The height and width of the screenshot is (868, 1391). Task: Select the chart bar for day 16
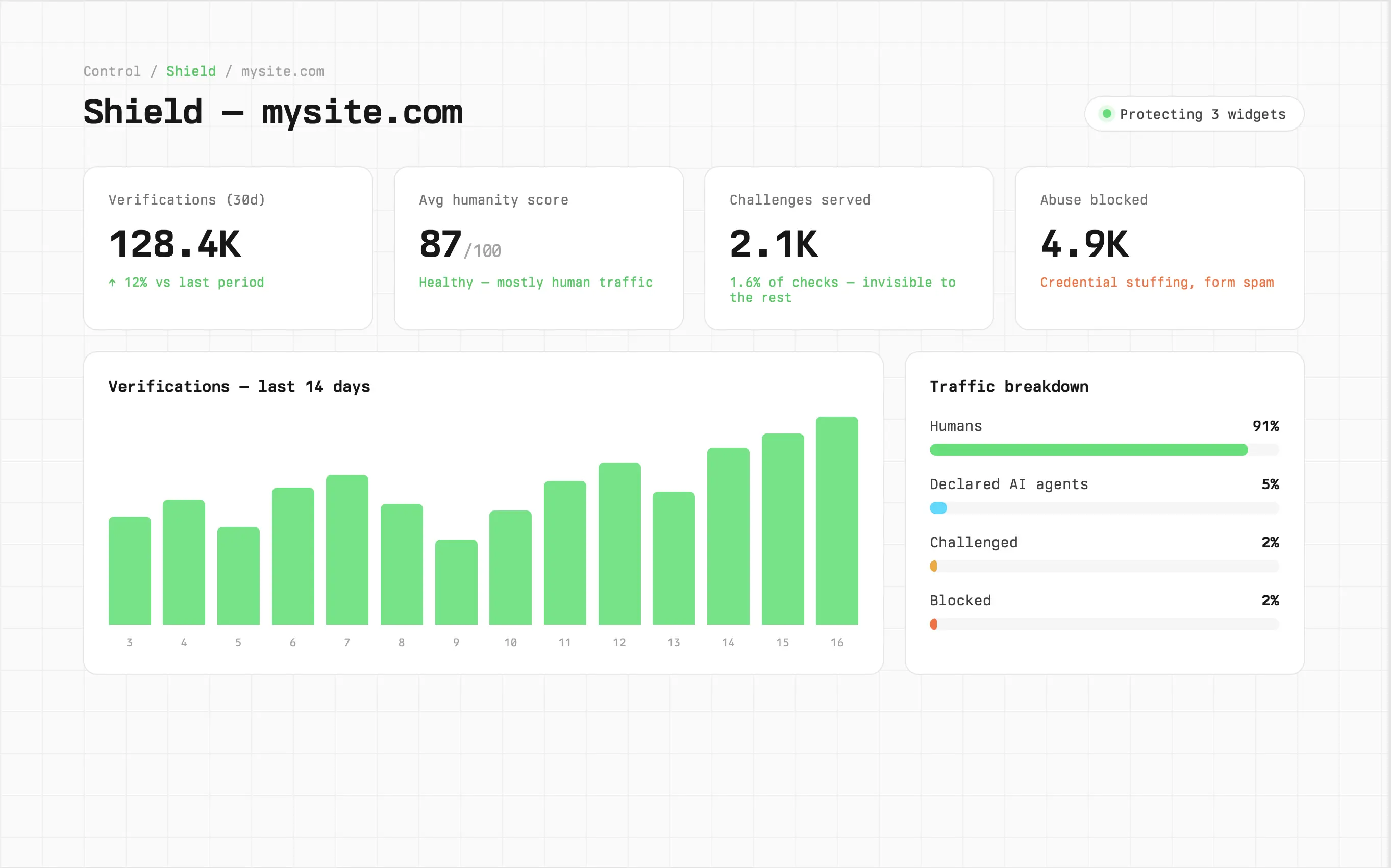click(x=837, y=521)
